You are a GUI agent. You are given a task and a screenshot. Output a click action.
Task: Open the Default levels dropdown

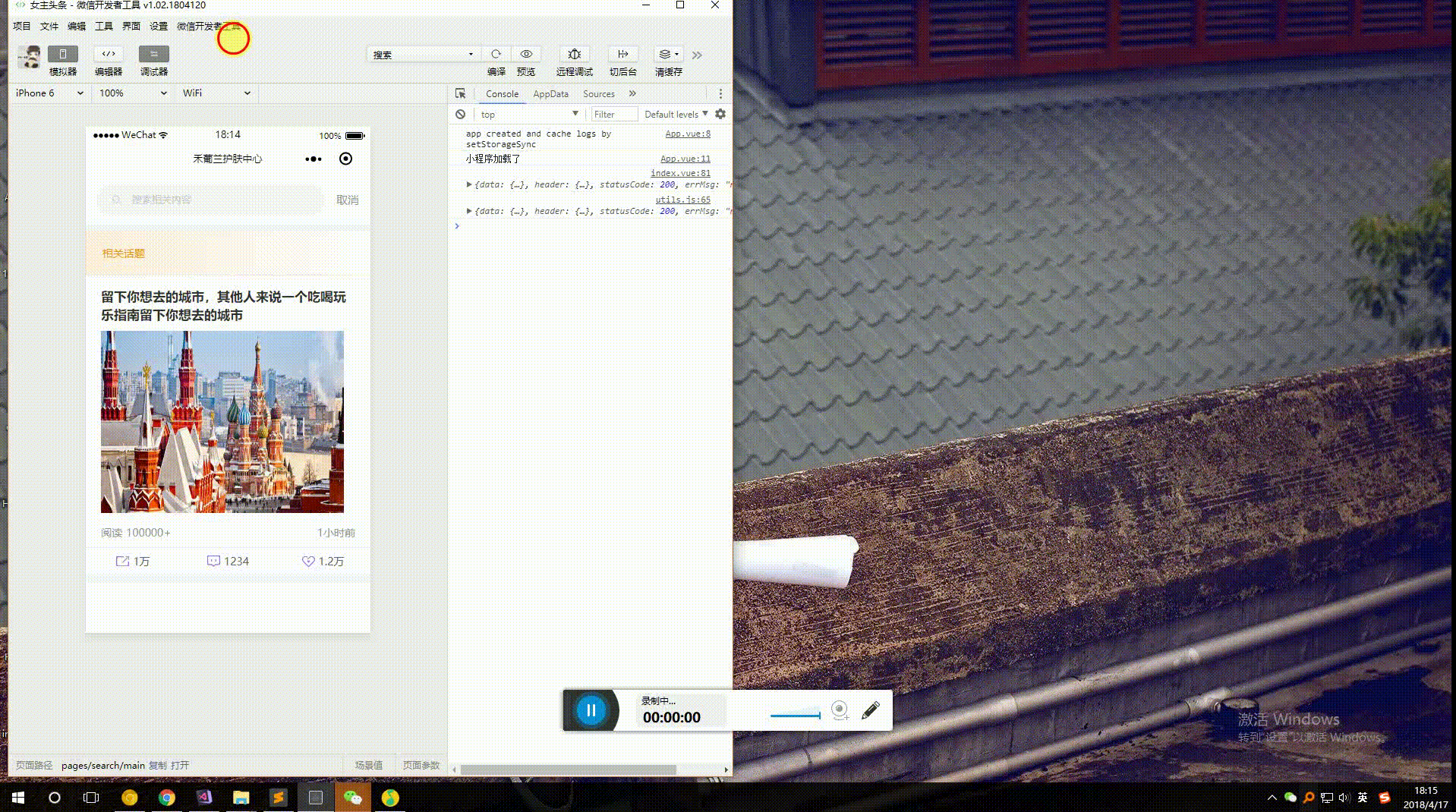click(676, 115)
